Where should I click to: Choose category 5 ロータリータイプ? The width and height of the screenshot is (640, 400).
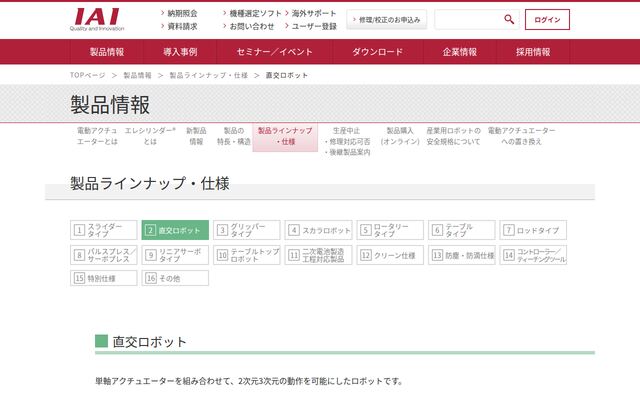coord(390,230)
